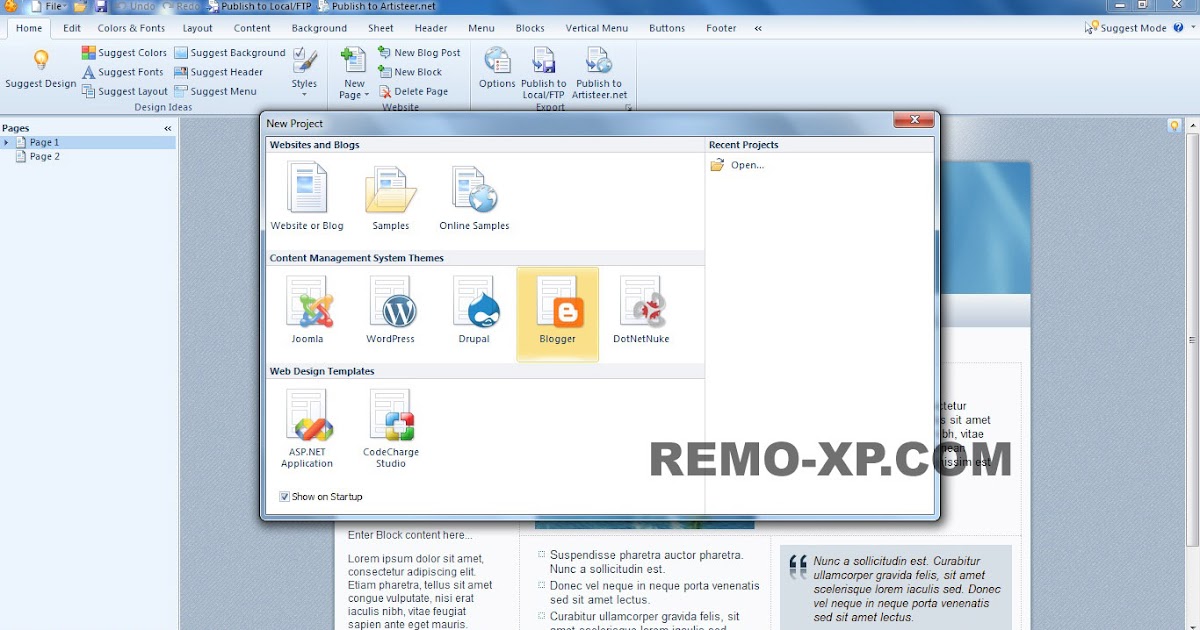Select Page 2 in Pages tree
This screenshot has height=630, width=1200.
tap(44, 156)
